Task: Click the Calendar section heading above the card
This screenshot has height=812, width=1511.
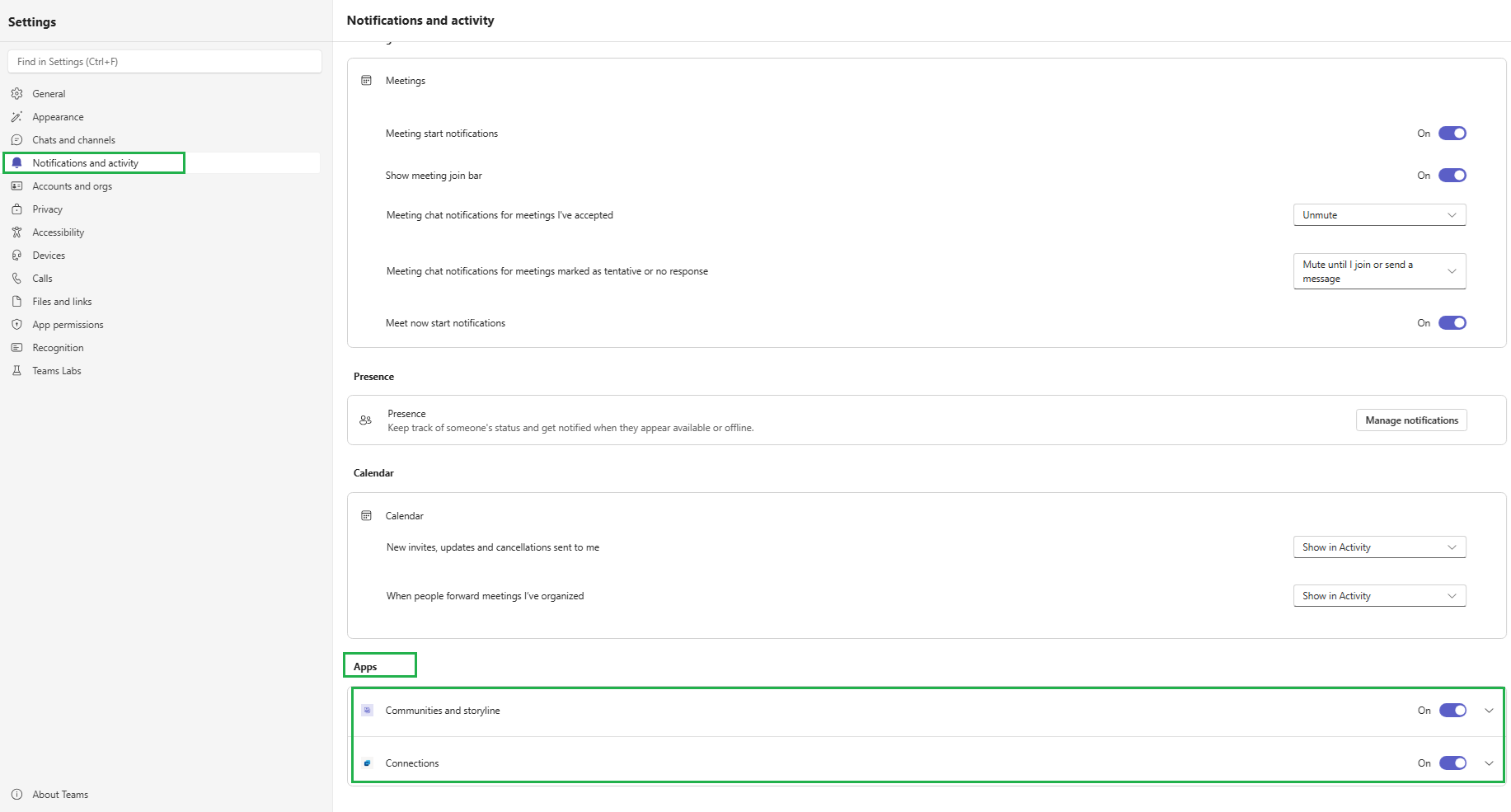Action: pyautogui.click(x=373, y=473)
